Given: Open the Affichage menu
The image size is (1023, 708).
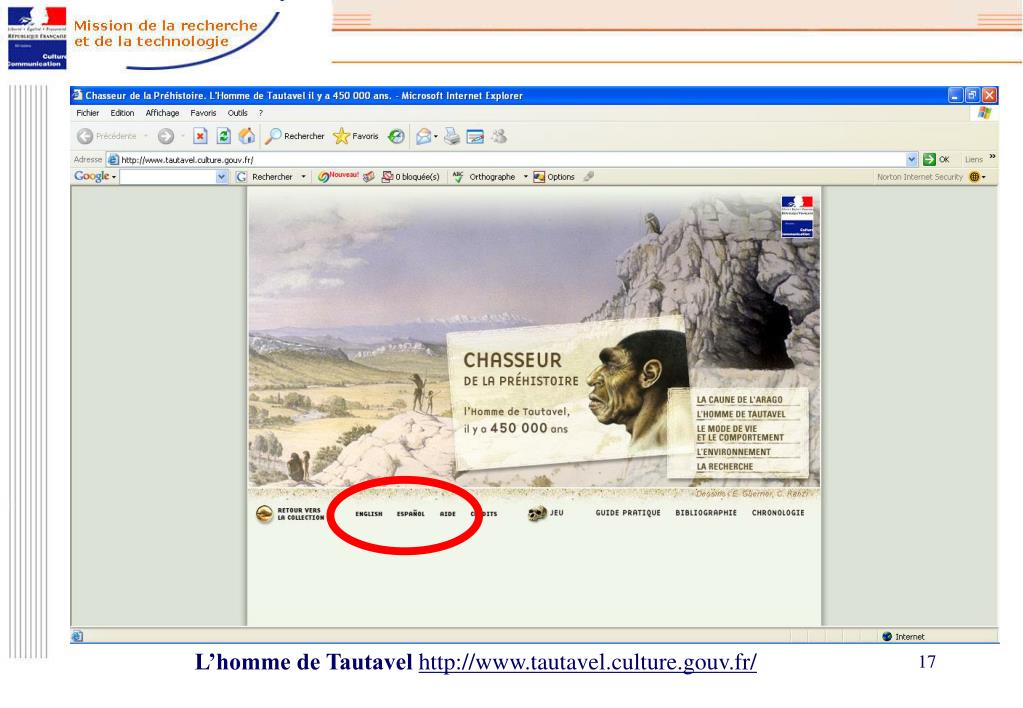Looking at the screenshot, I should (162, 113).
